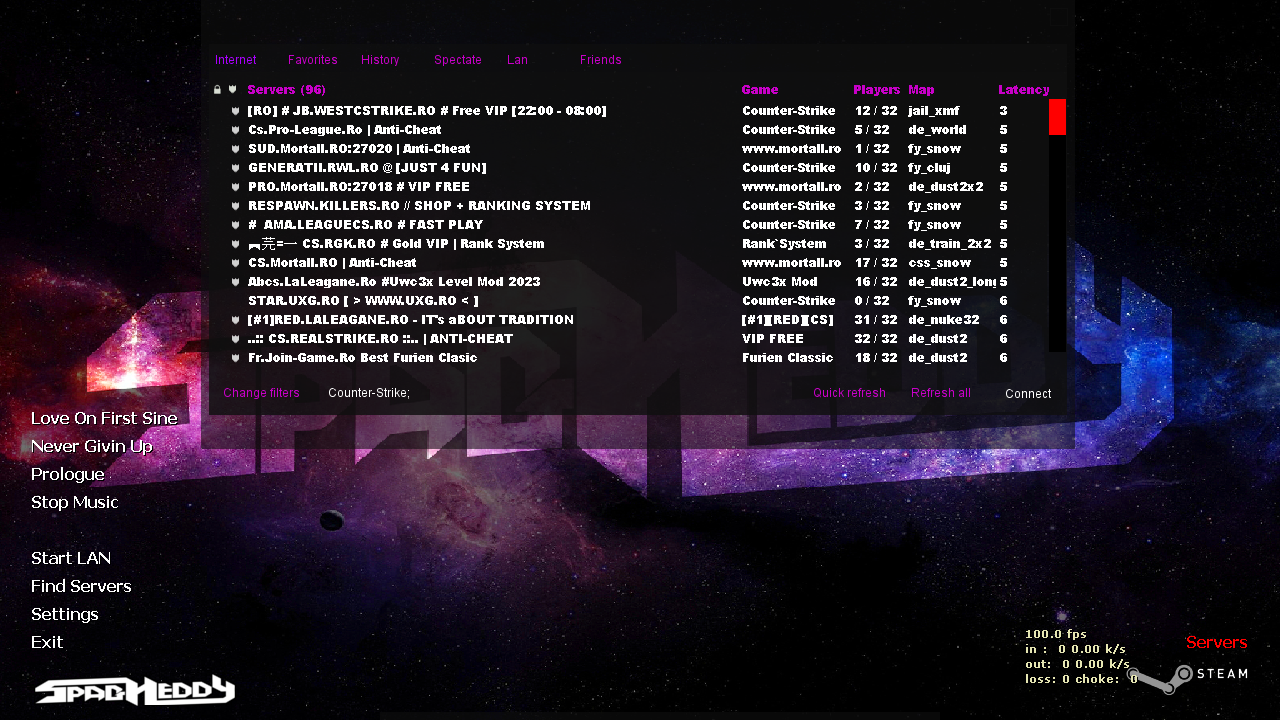Viewport: 1280px width, 720px height.
Task: Open the Friends tab
Action: tap(600, 60)
